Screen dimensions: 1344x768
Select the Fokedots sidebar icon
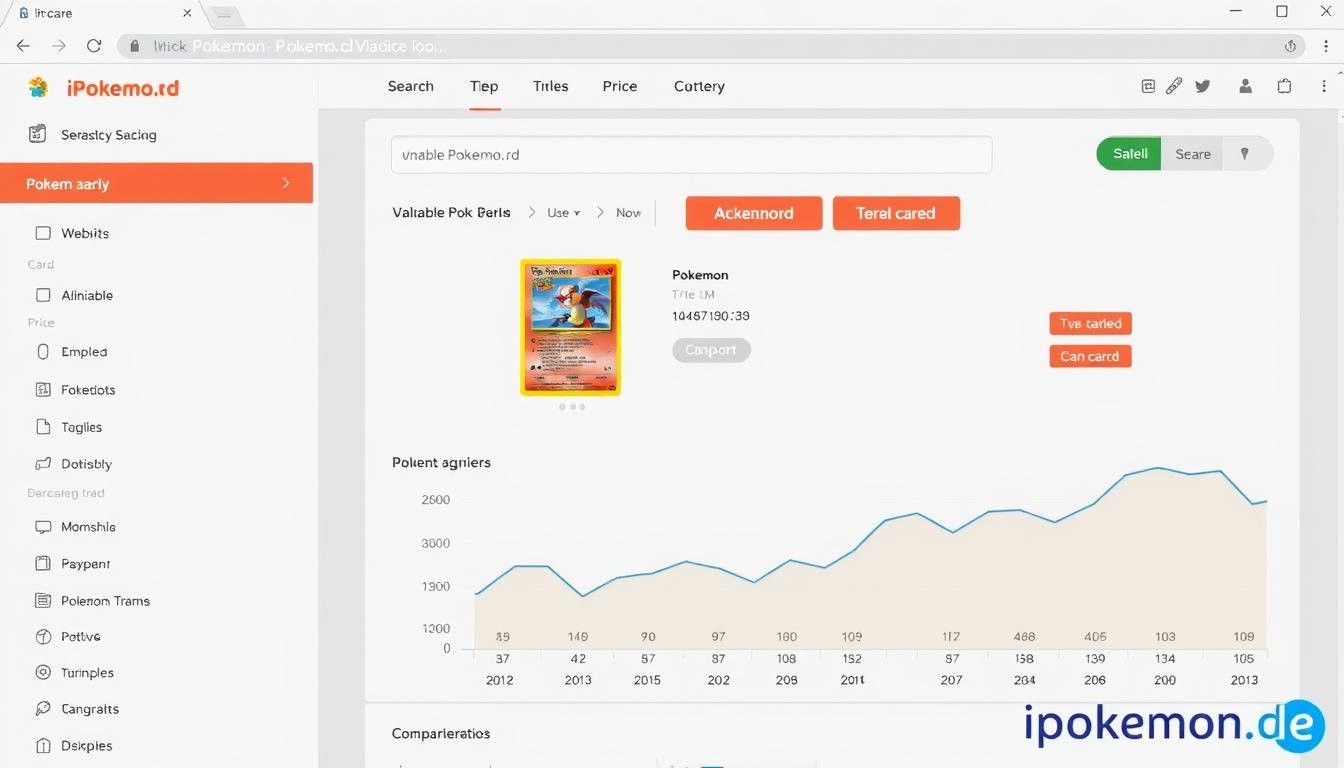point(43,389)
